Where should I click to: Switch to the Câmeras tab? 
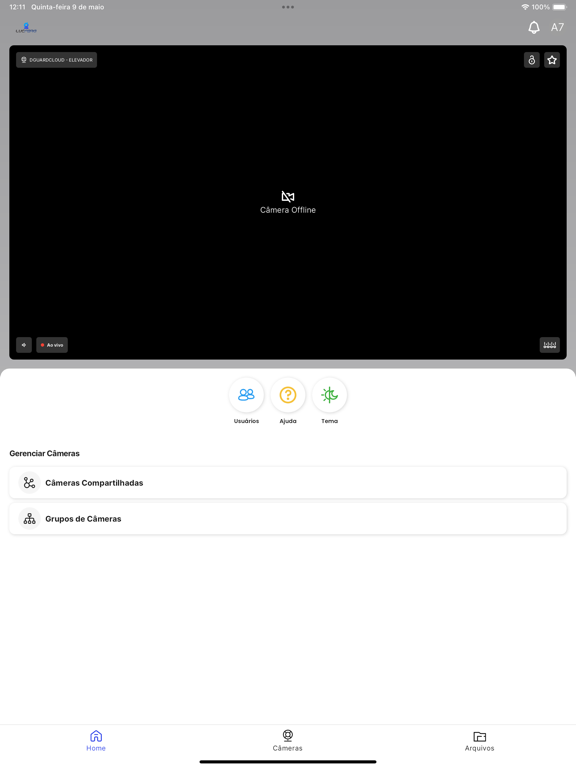(x=288, y=741)
